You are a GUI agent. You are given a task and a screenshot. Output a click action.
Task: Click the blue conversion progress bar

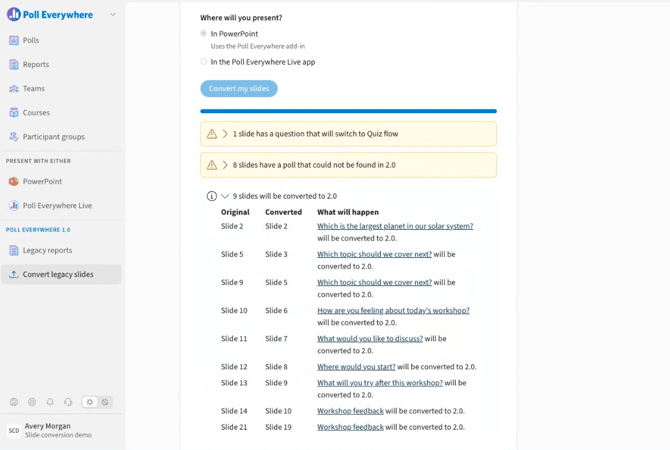(348, 111)
